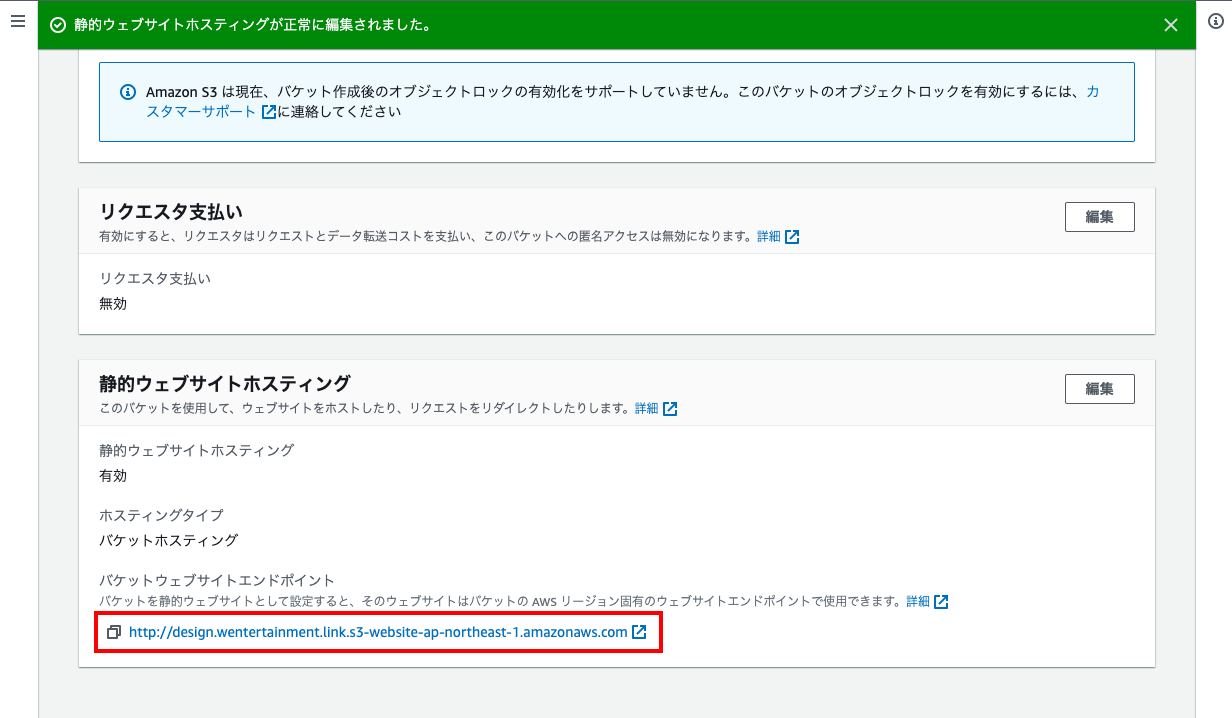Viewport: 1232px width, 718px height.
Task: Click the success checkmark icon in banner
Action: (x=58, y=25)
